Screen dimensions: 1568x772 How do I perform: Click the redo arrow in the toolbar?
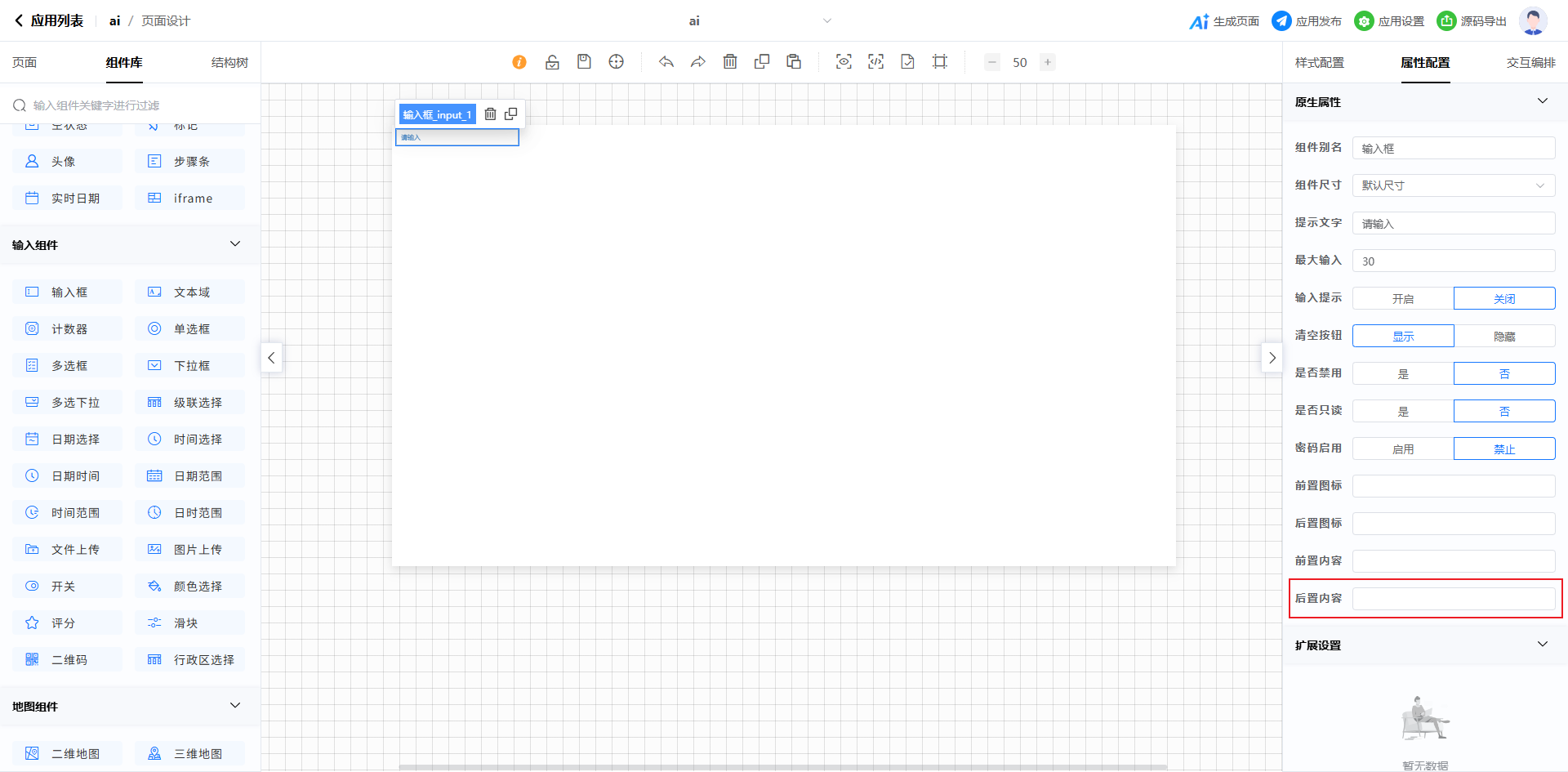697,62
